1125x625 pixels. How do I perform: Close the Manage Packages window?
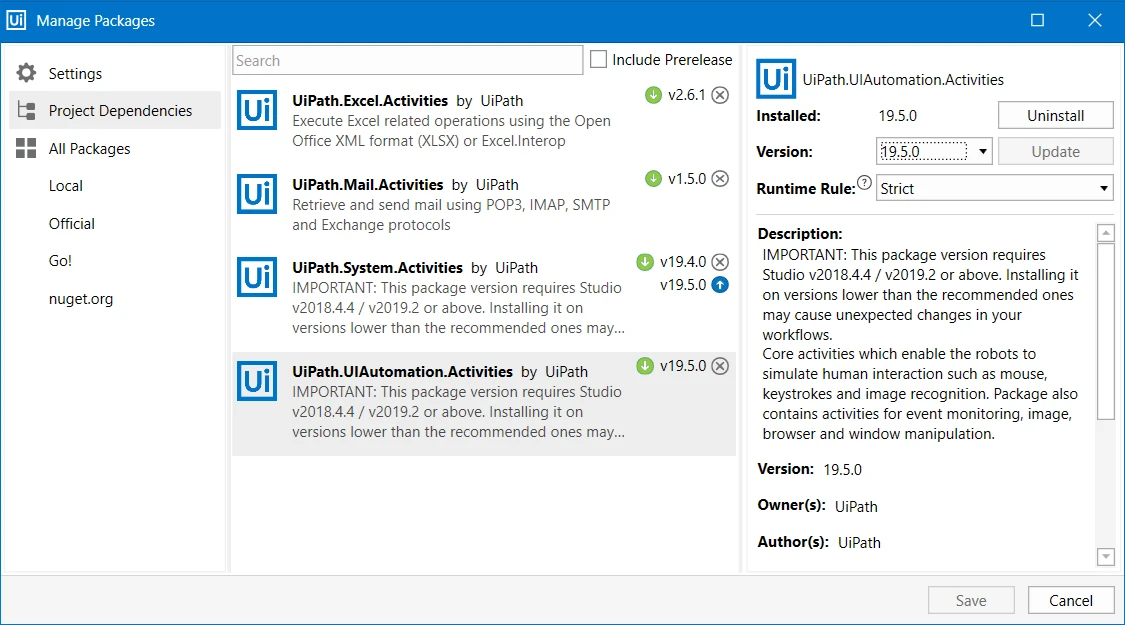[x=1094, y=20]
